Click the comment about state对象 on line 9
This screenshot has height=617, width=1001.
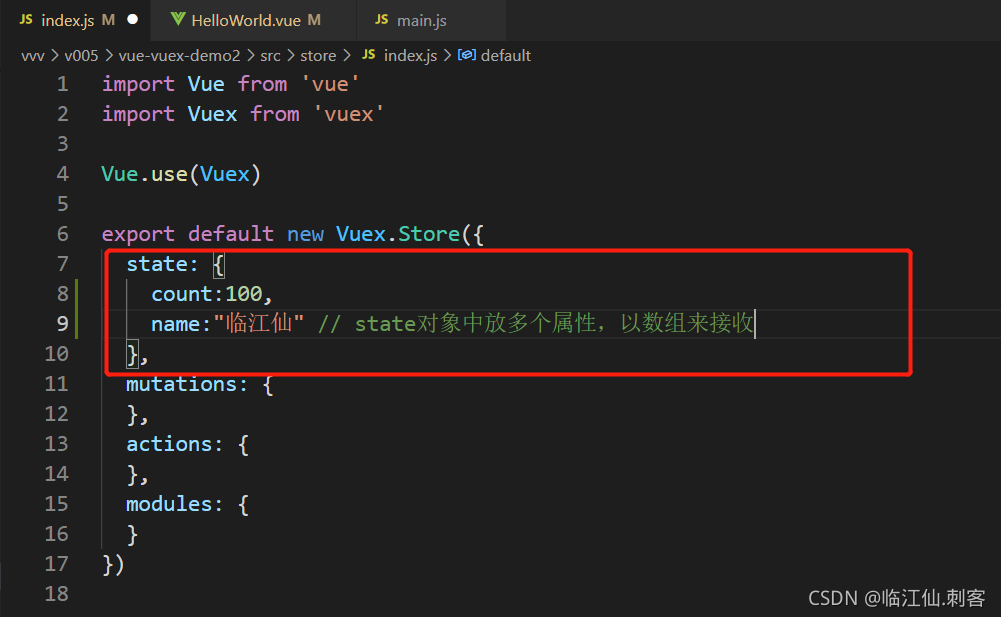(x=536, y=324)
